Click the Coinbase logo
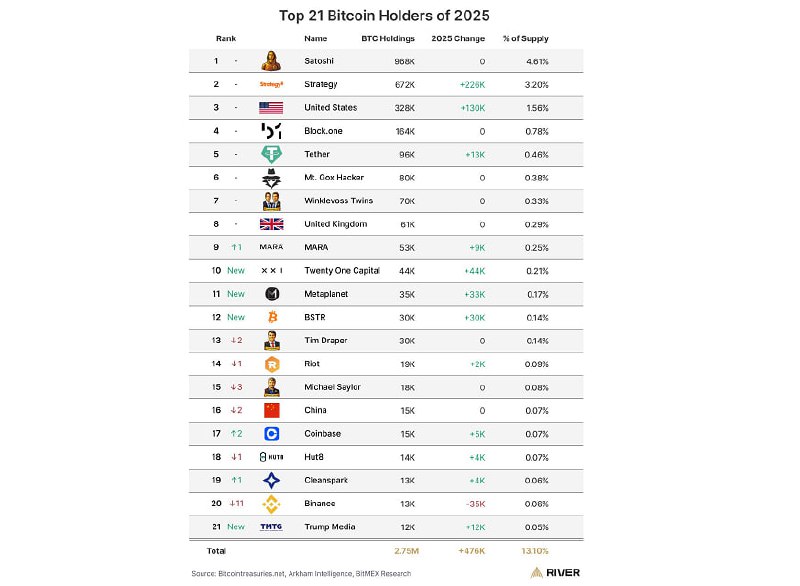This screenshot has height=586, width=800. (271, 434)
